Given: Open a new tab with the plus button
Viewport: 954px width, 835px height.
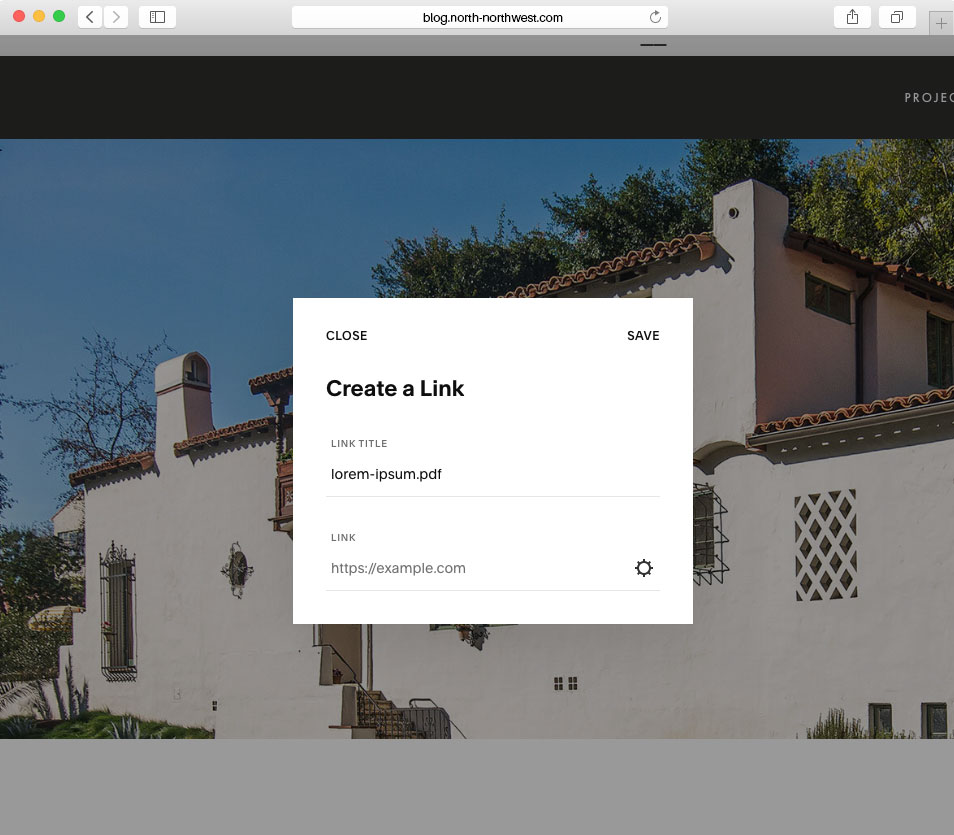Looking at the screenshot, I should coord(941,24).
